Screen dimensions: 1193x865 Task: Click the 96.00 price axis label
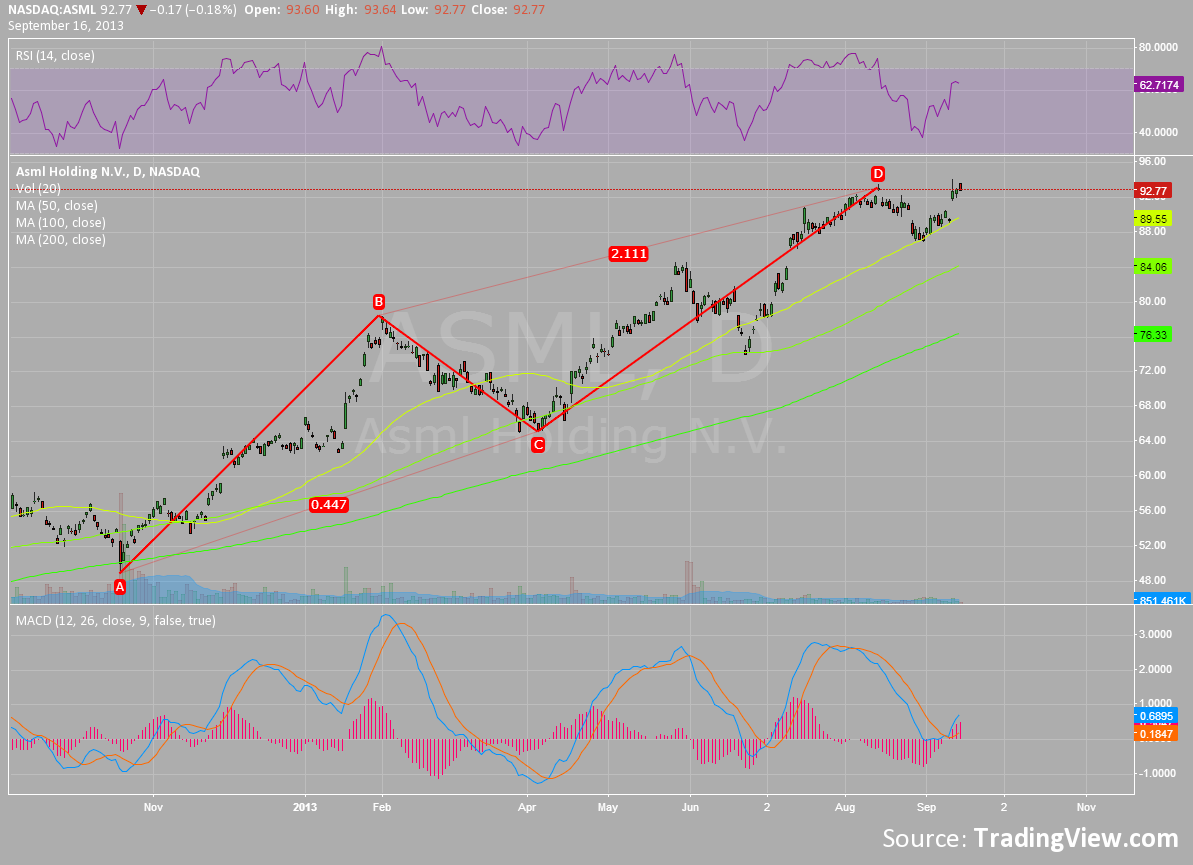click(x=1153, y=161)
